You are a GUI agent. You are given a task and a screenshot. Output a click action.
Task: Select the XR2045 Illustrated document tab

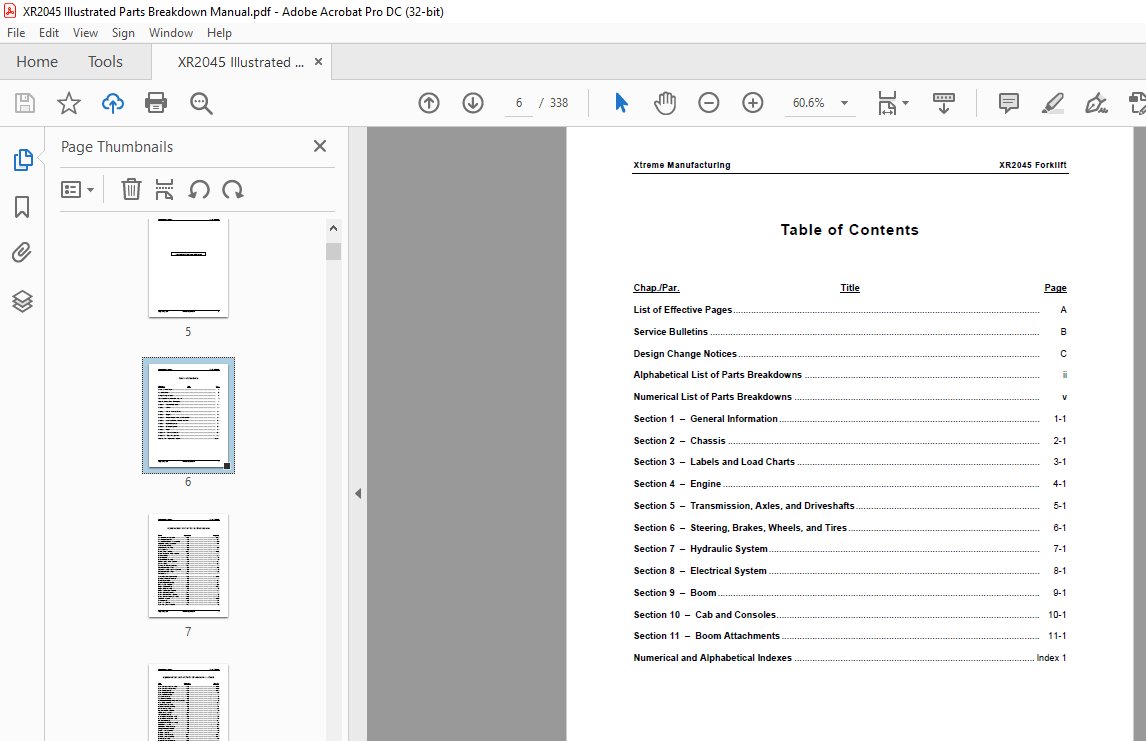pos(240,62)
